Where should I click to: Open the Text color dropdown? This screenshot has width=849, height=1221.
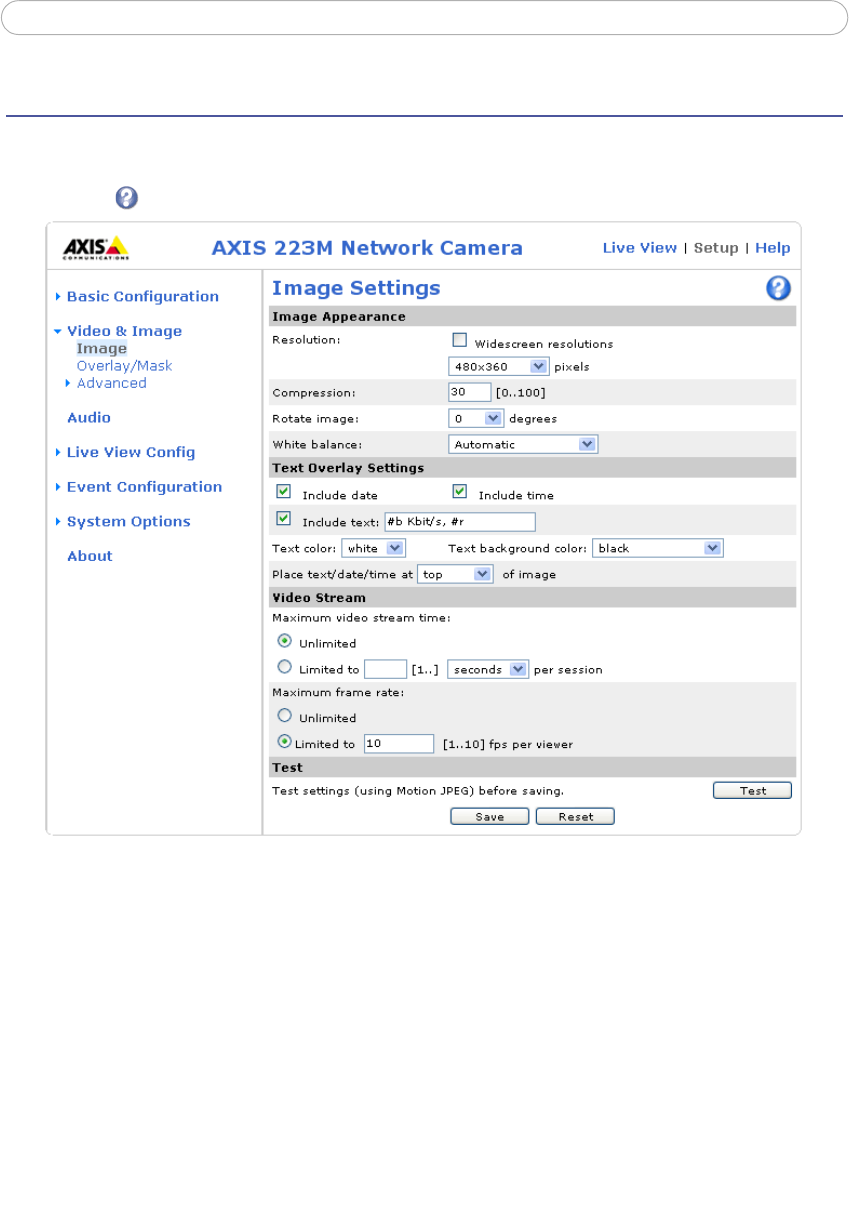tap(373, 548)
